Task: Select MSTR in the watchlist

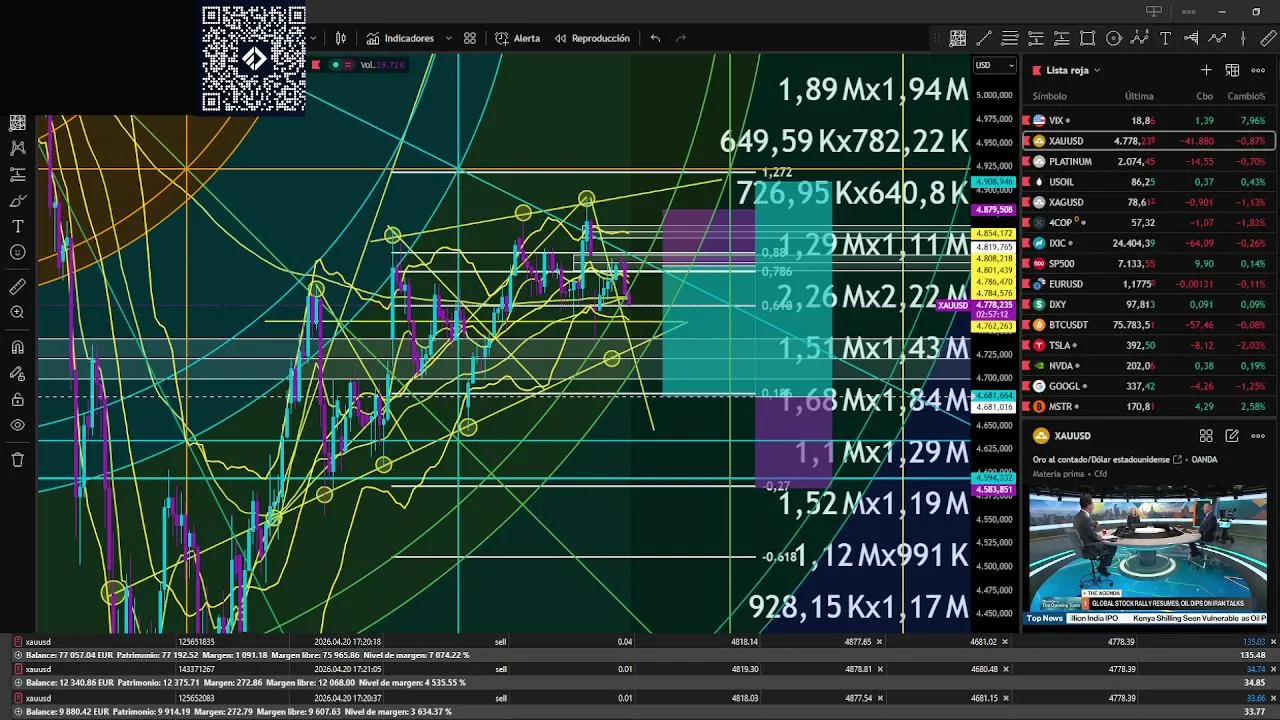Action: [1149, 407]
